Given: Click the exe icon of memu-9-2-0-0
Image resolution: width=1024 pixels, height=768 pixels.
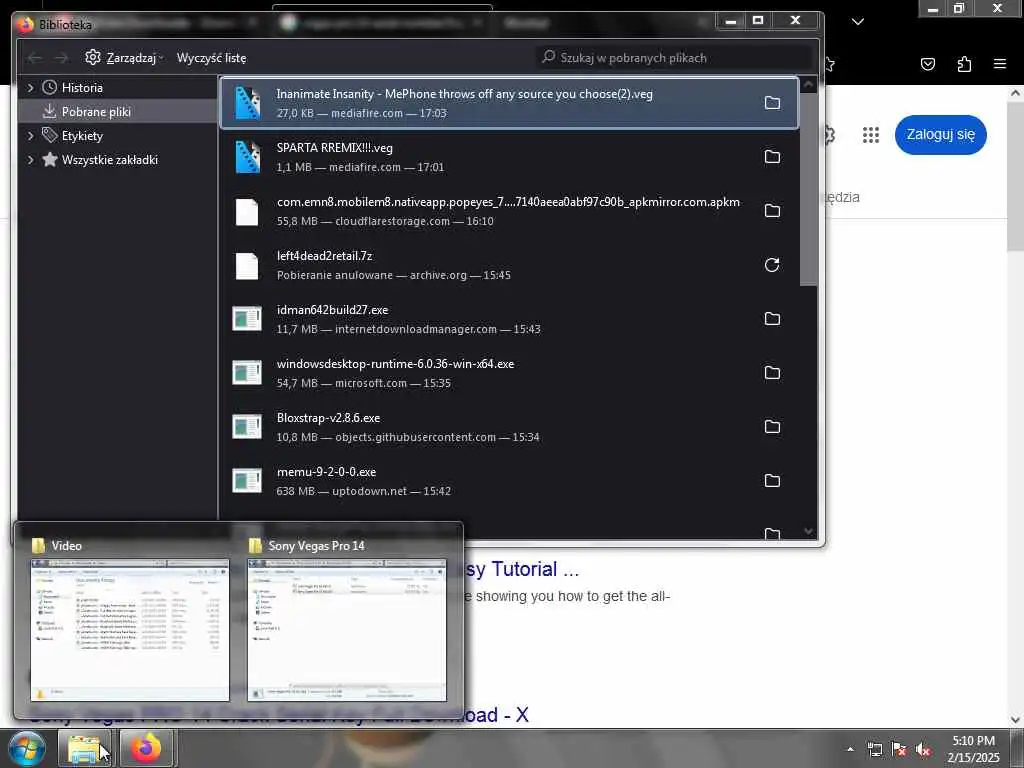Looking at the screenshot, I should click(x=247, y=481).
